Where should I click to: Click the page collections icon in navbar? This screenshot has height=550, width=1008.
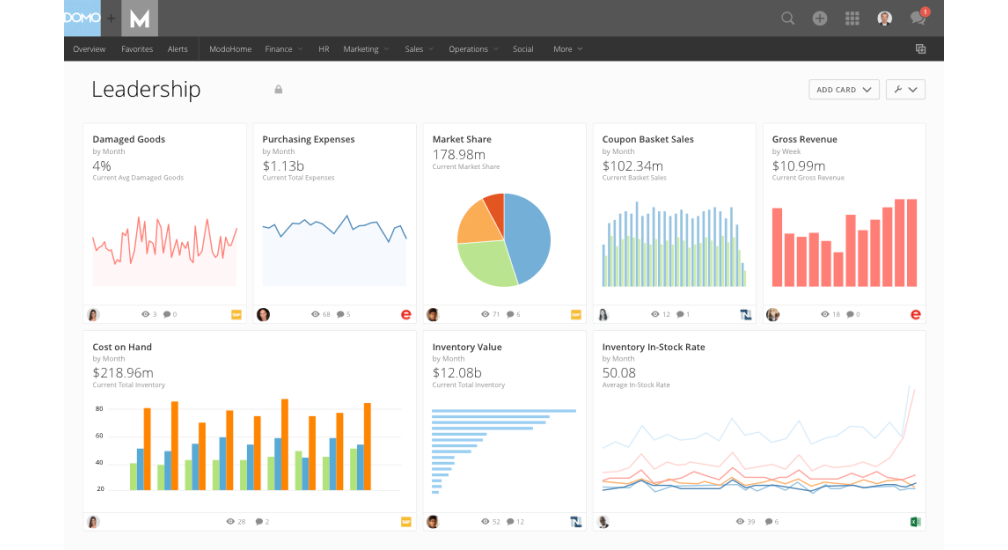(x=921, y=49)
